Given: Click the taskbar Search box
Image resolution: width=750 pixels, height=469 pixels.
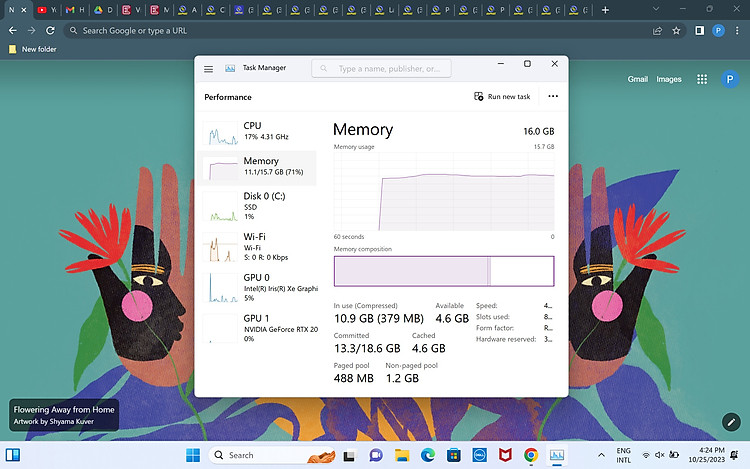Looking at the screenshot, I should [272, 455].
